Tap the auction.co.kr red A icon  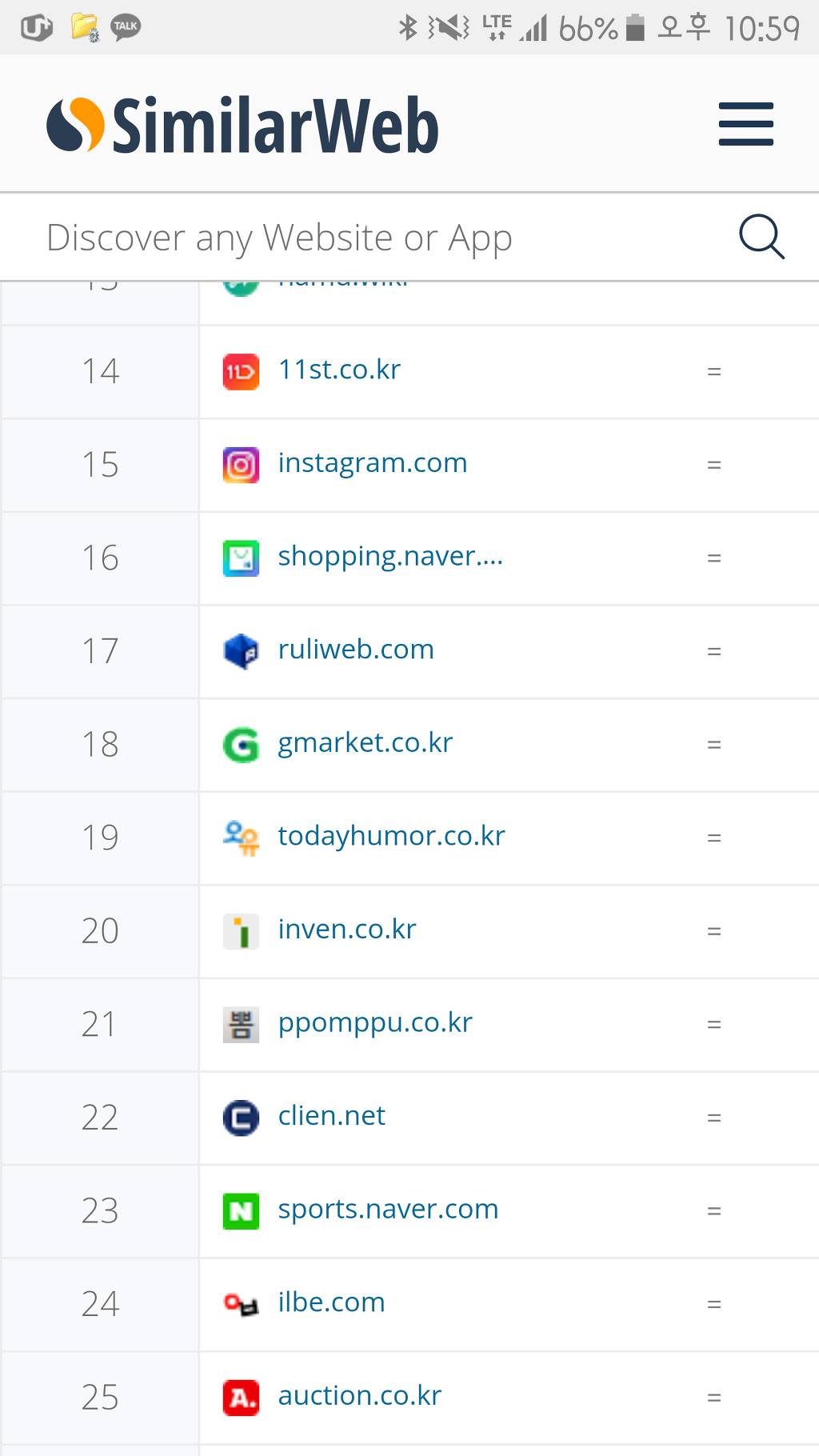[241, 1398]
